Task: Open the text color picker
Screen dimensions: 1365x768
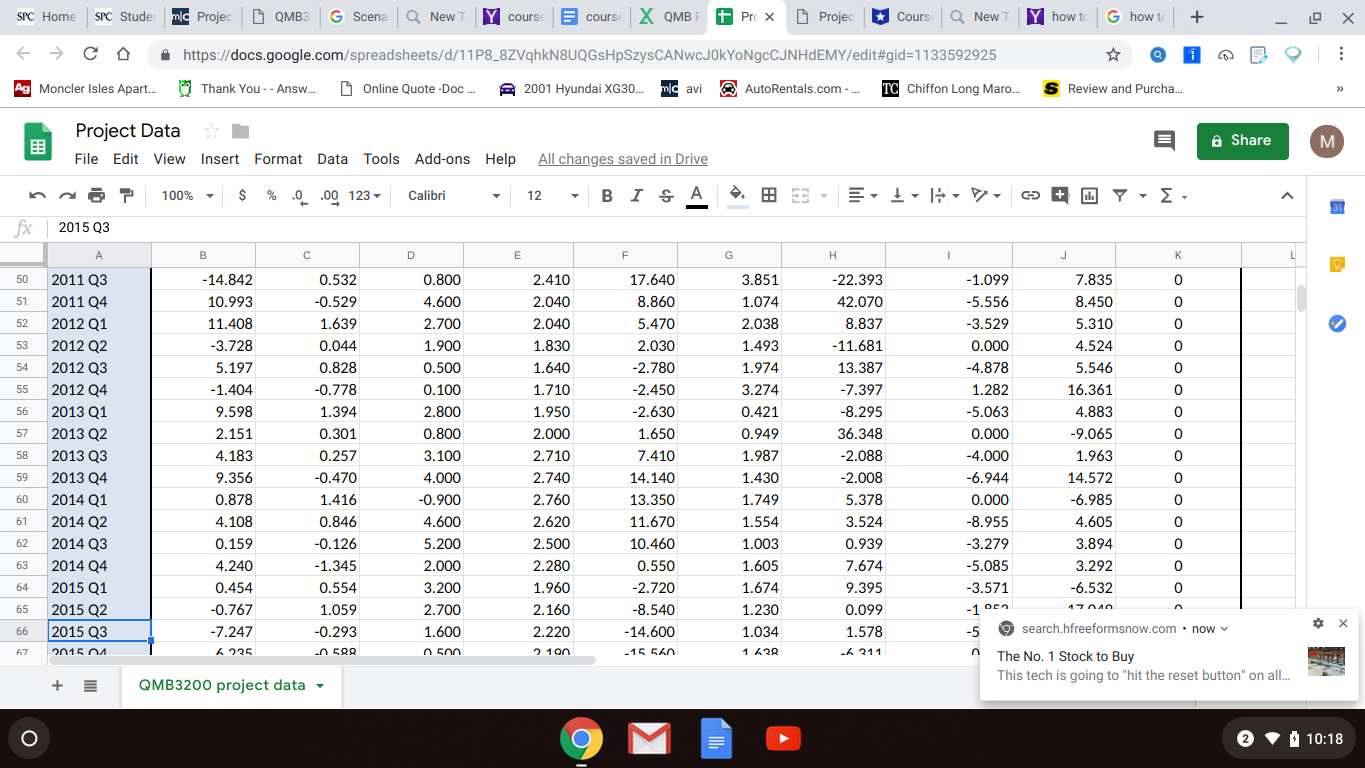Action: 697,196
